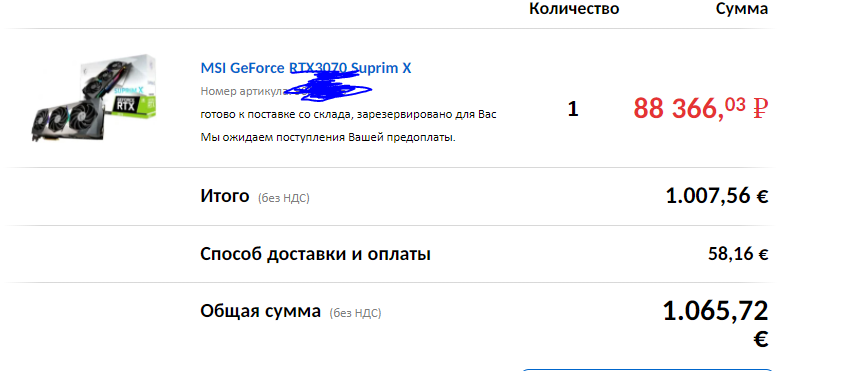Select the Итого subtotal label
The width and height of the screenshot is (852, 371).
[x=225, y=196]
